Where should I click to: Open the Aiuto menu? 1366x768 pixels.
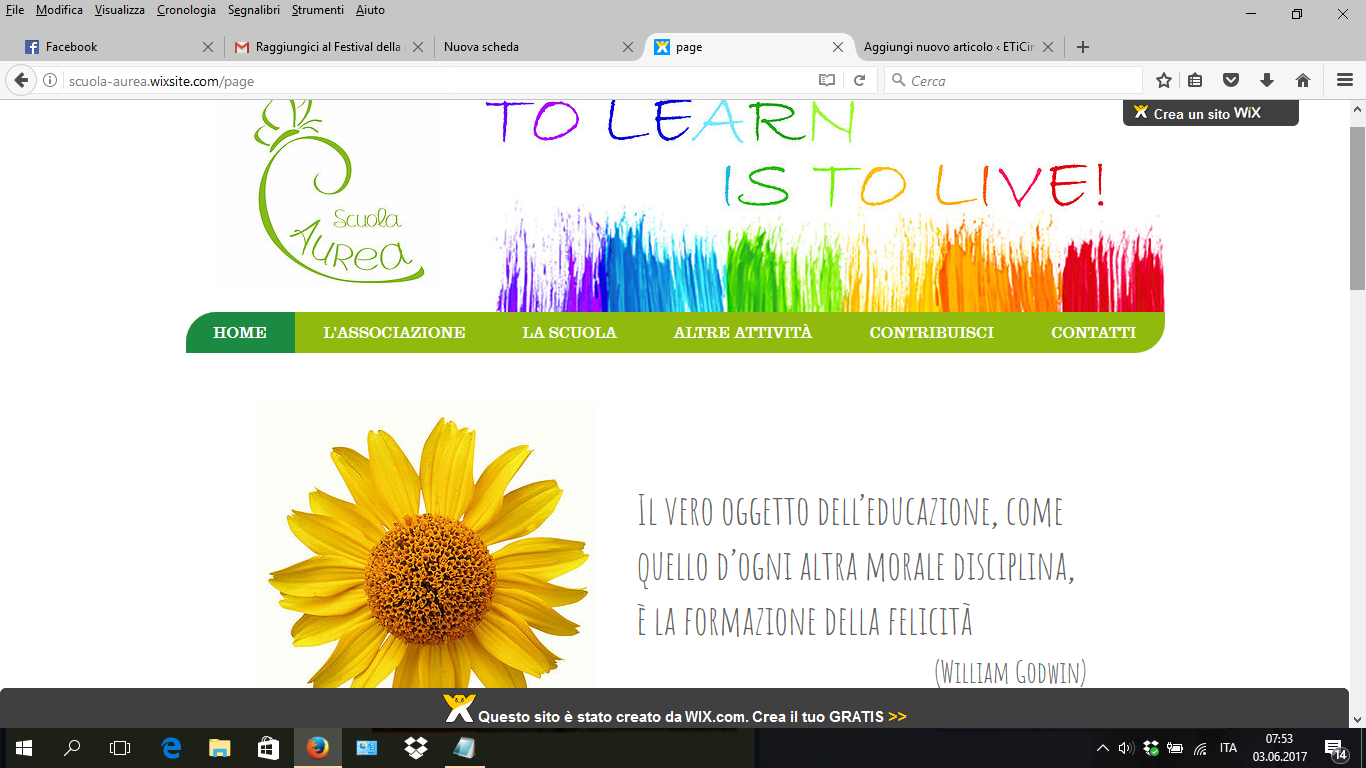(370, 10)
